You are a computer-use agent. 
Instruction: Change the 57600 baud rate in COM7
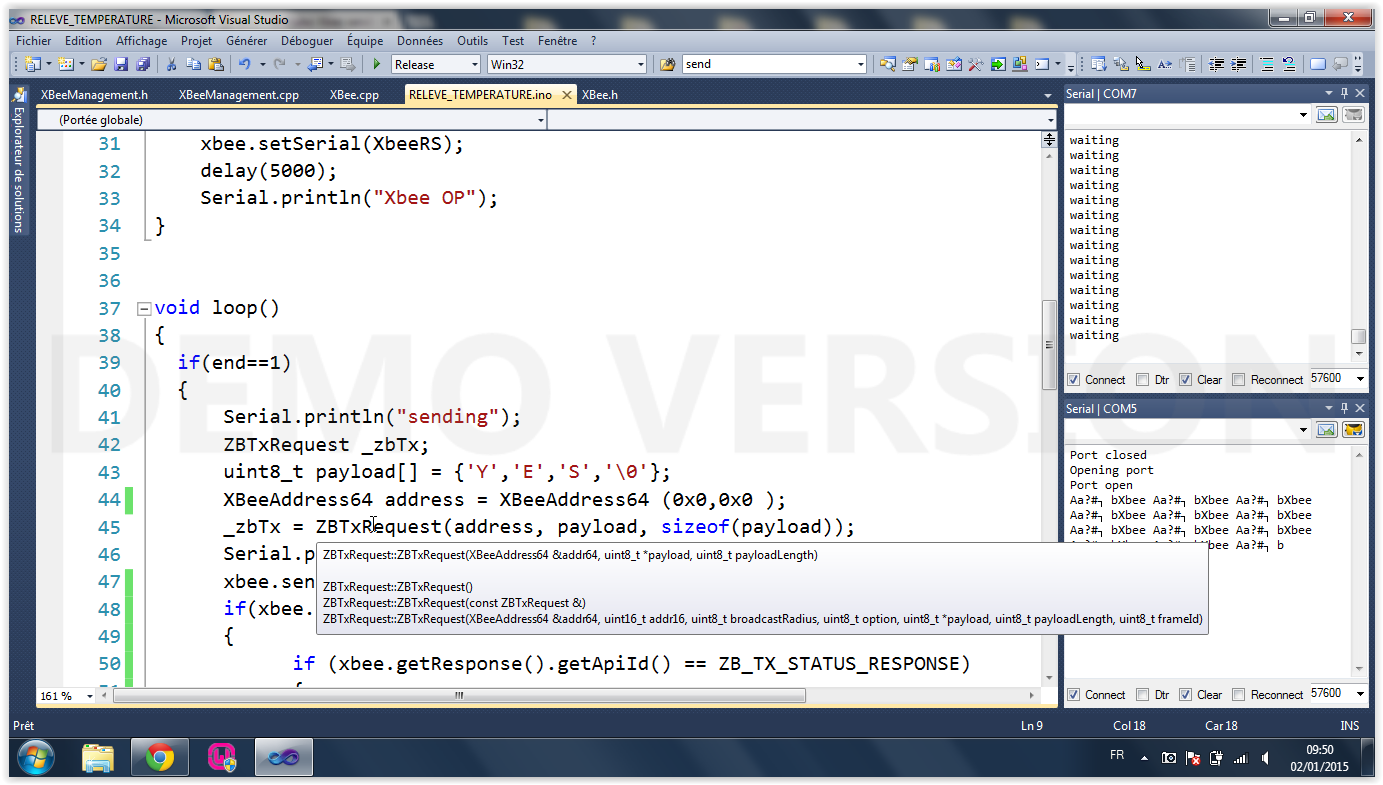(1337, 379)
